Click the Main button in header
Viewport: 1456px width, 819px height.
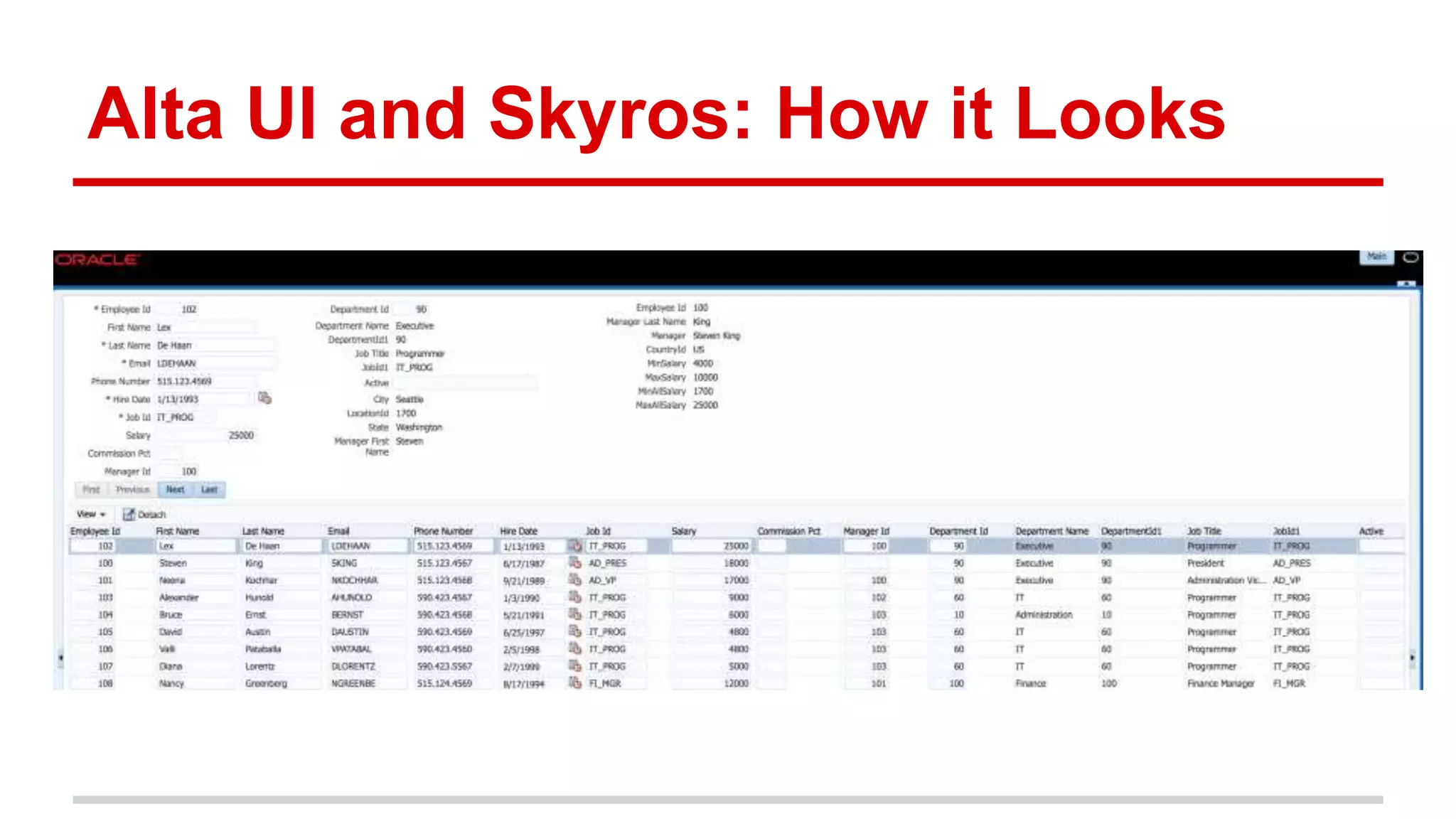pyautogui.click(x=1376, y=257)
